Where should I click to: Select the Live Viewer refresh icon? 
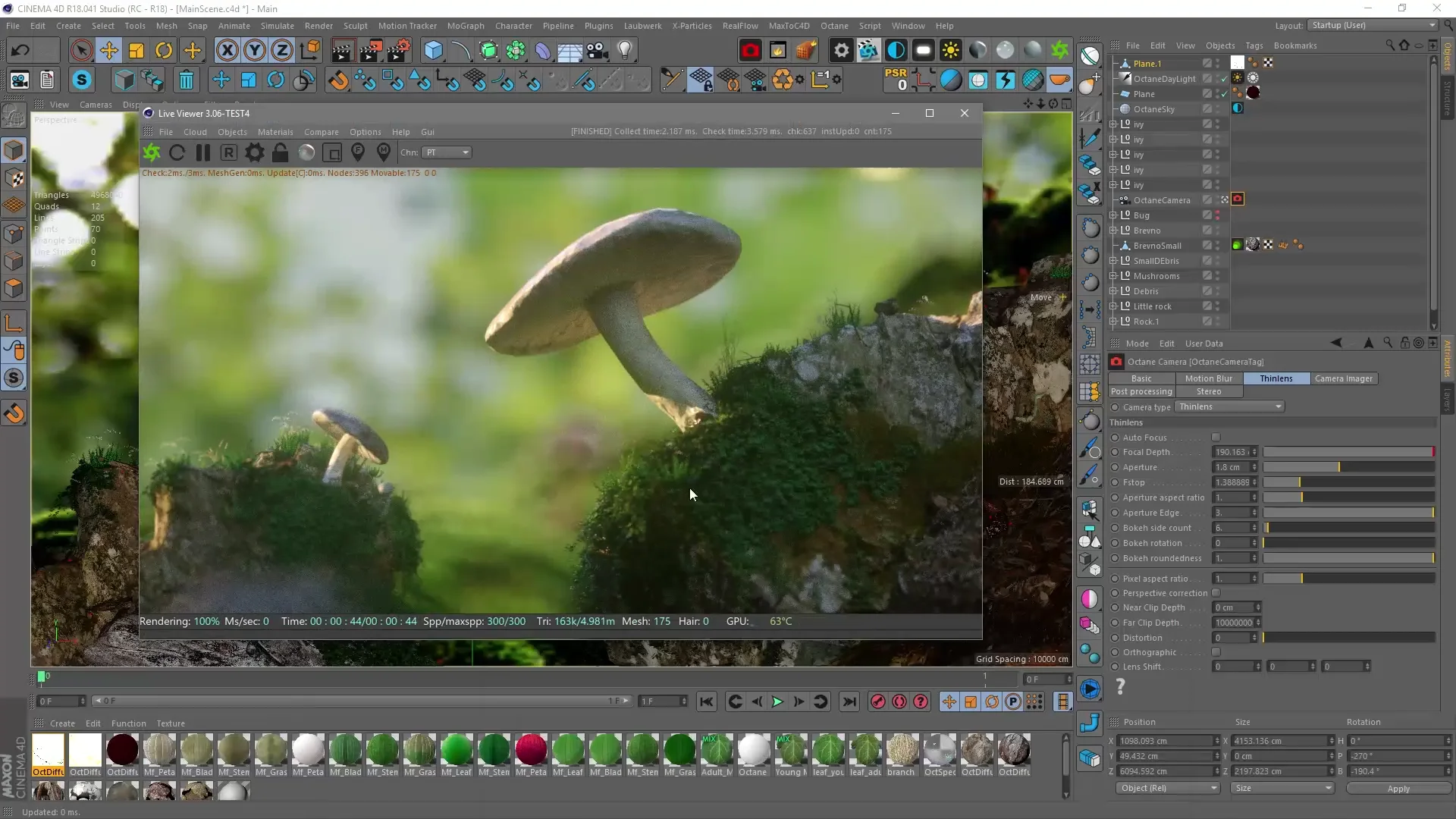[x=177, y=152]
